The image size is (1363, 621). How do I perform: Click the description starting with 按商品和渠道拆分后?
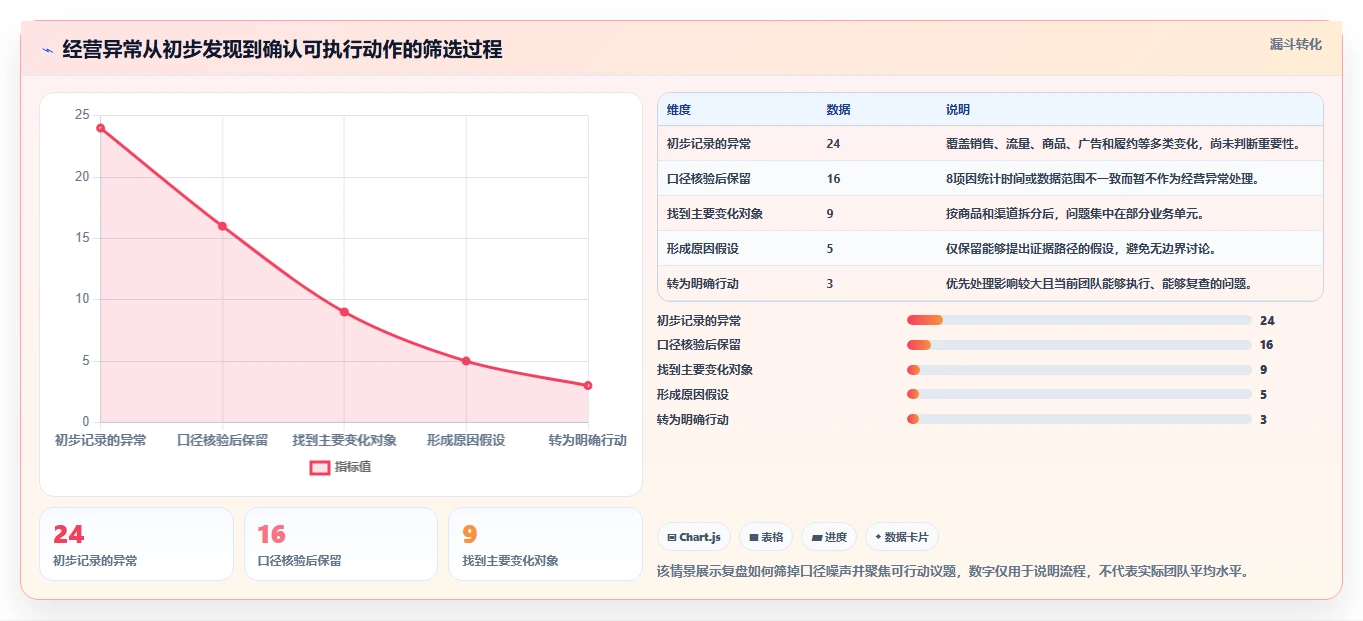1075,214
